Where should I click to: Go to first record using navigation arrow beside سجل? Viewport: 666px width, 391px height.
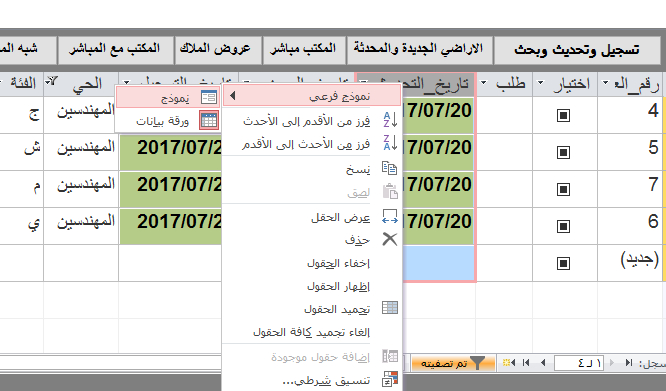coord(629,363)
